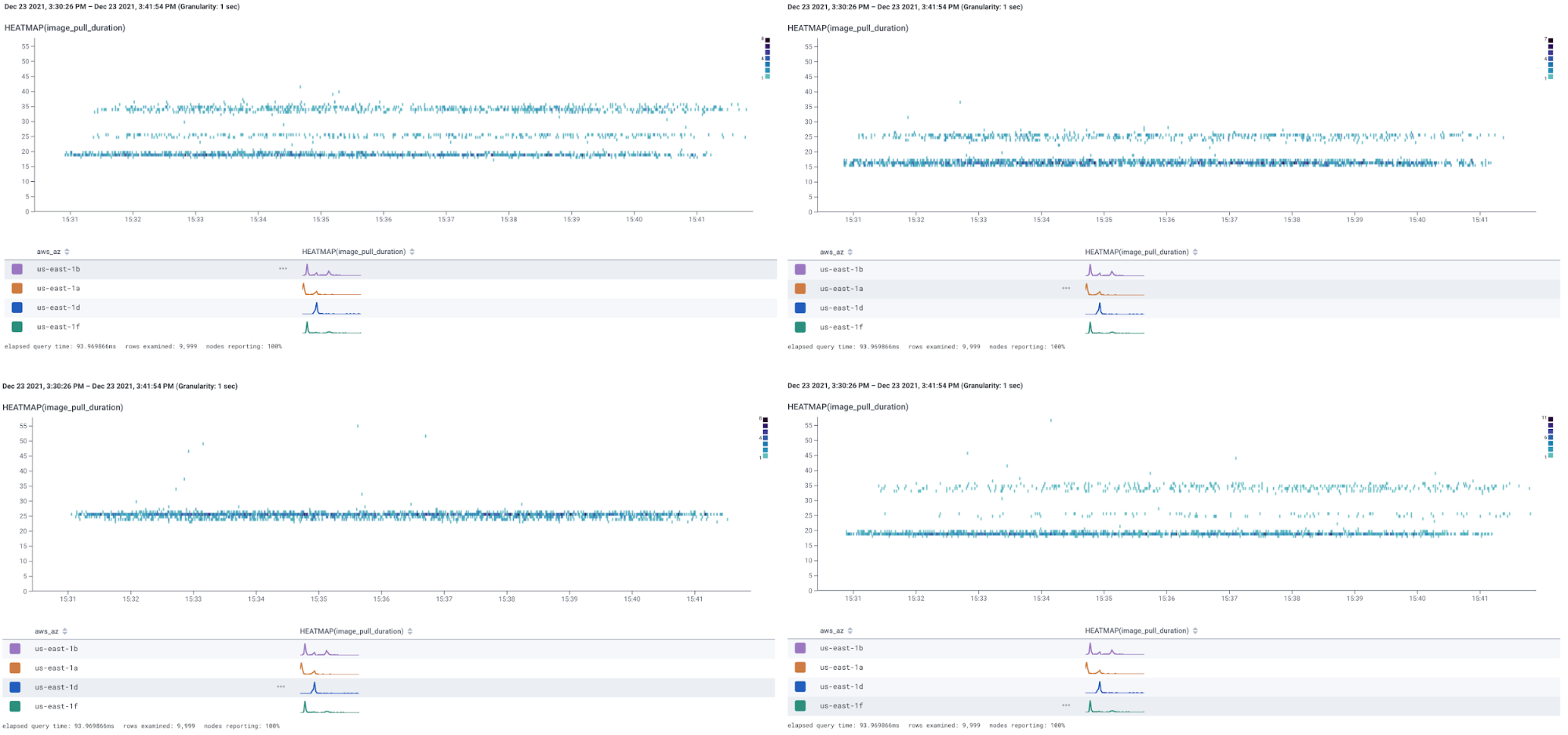Screen dimensions: 1568x735
Task: Select the us-east-1b row label in the top-left table
Action: pyautogui.click(x=58, y=269)
